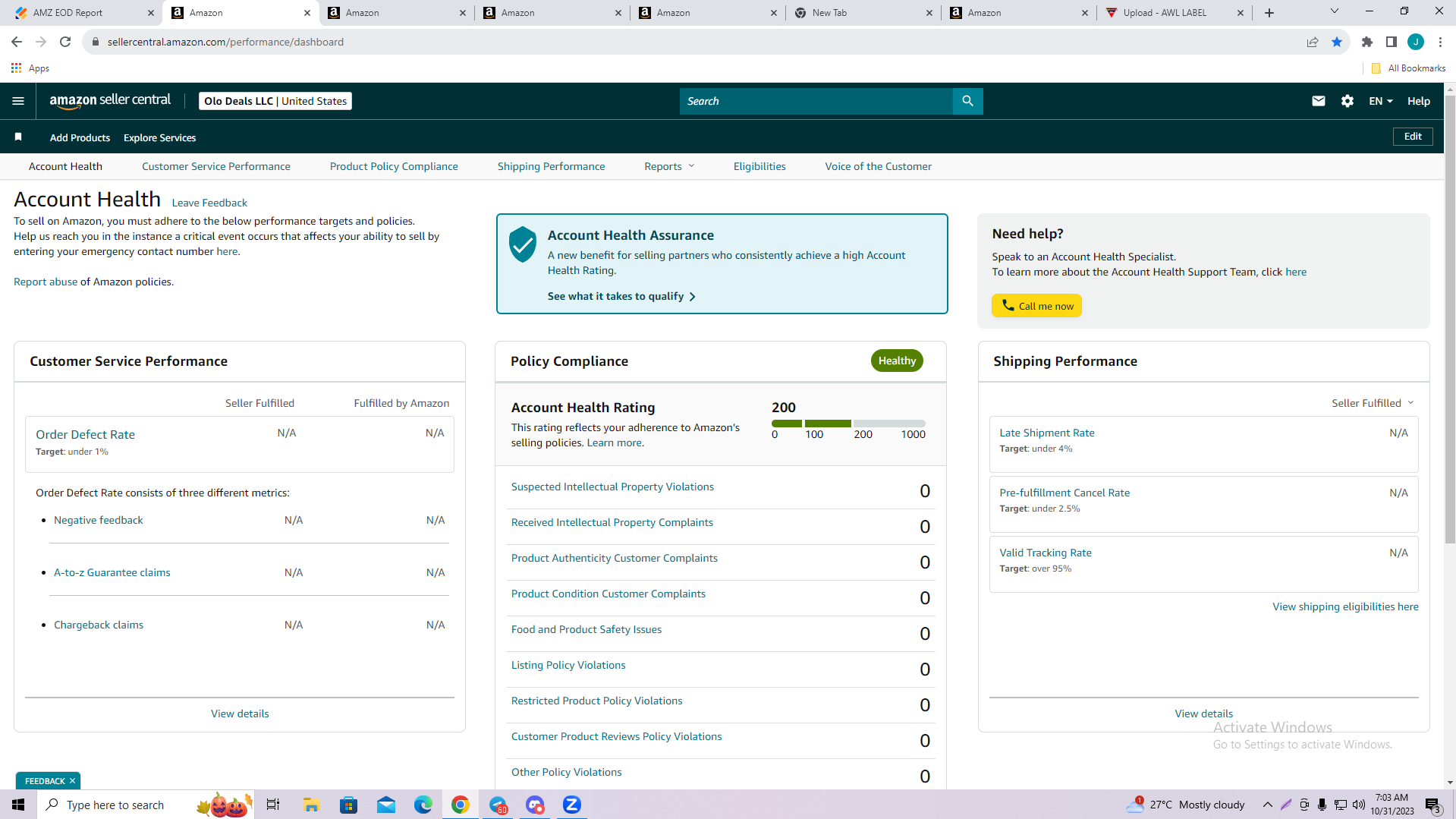Click the browser forward arrow
1456x819 pixels.
click(x=41, y=42)
